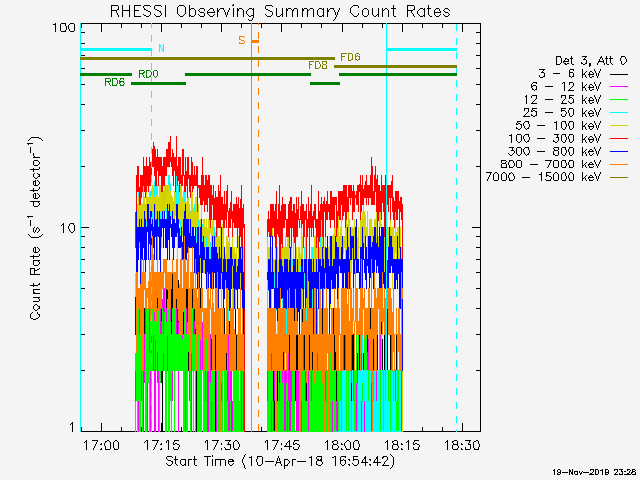
Task: Click the dashed cyan vertical line near 17:12
Action: [x=151, y=227]
